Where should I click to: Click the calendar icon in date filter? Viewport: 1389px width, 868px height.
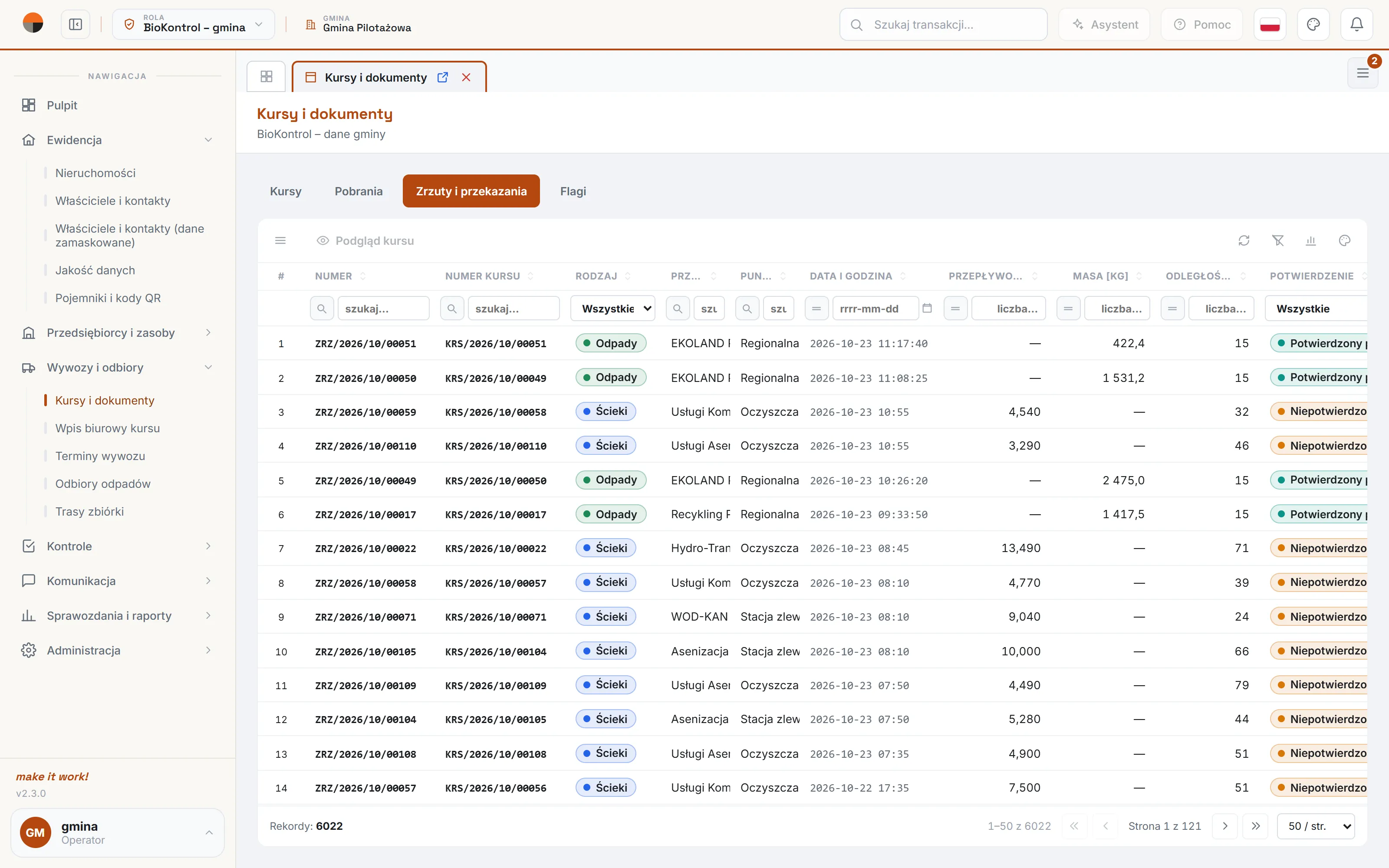927,308
